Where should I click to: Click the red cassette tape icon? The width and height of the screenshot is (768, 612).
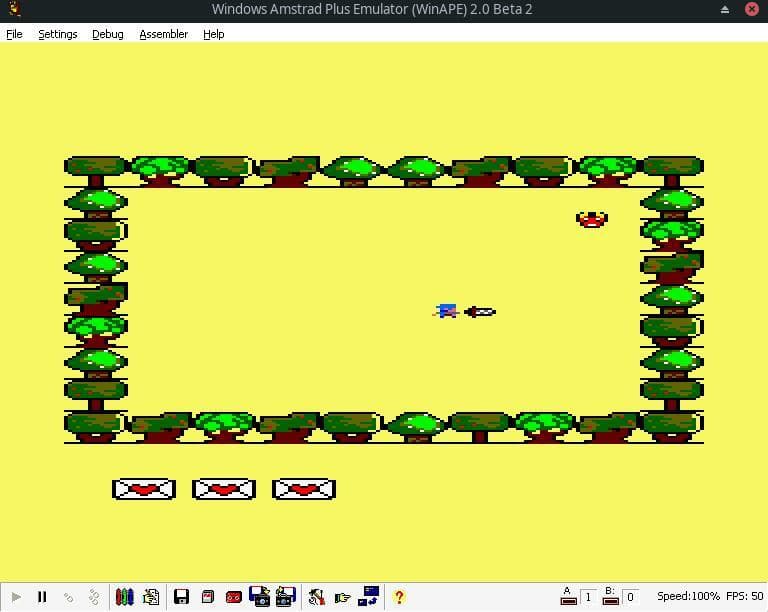(x=234, y=597)
